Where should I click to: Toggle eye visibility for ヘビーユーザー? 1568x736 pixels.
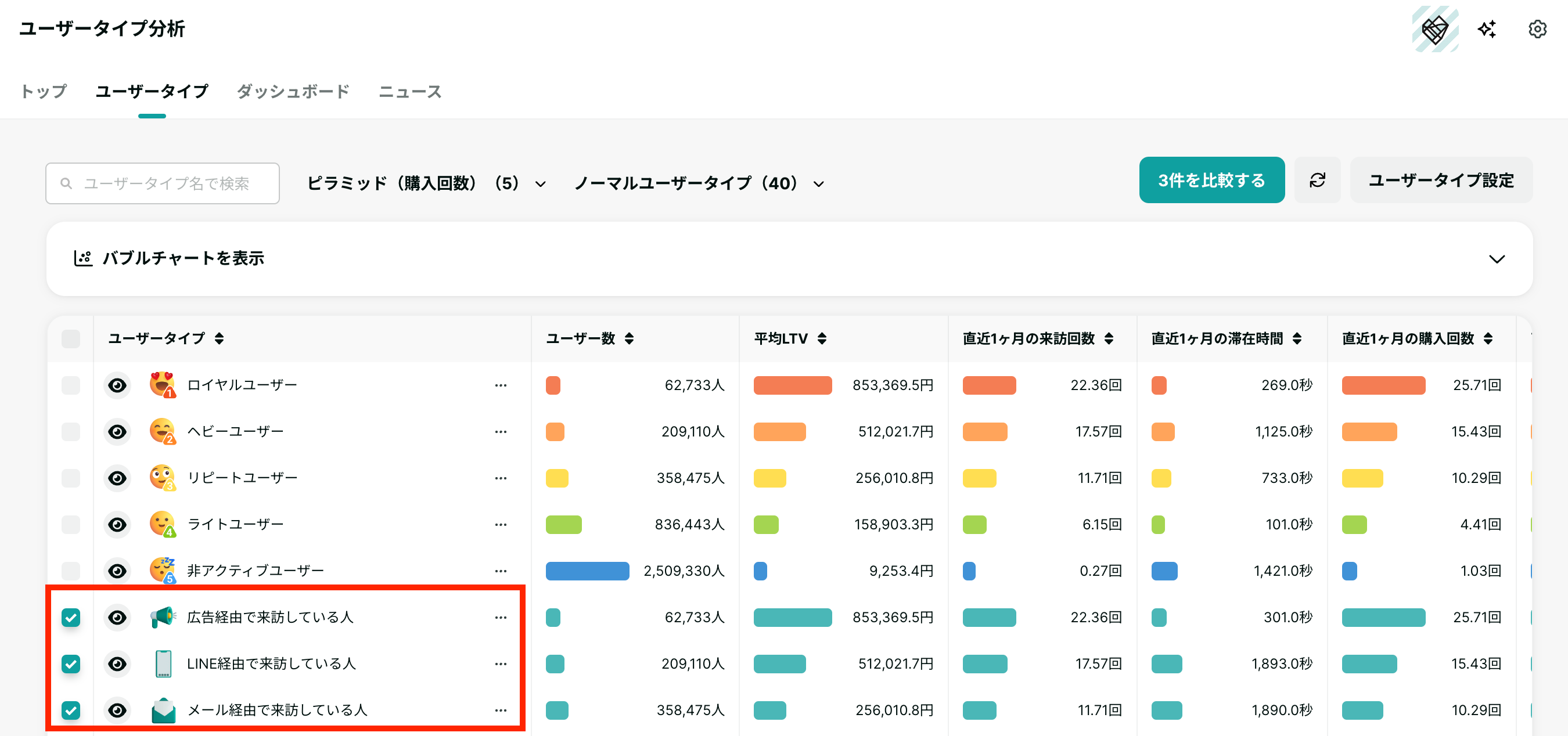117,431
